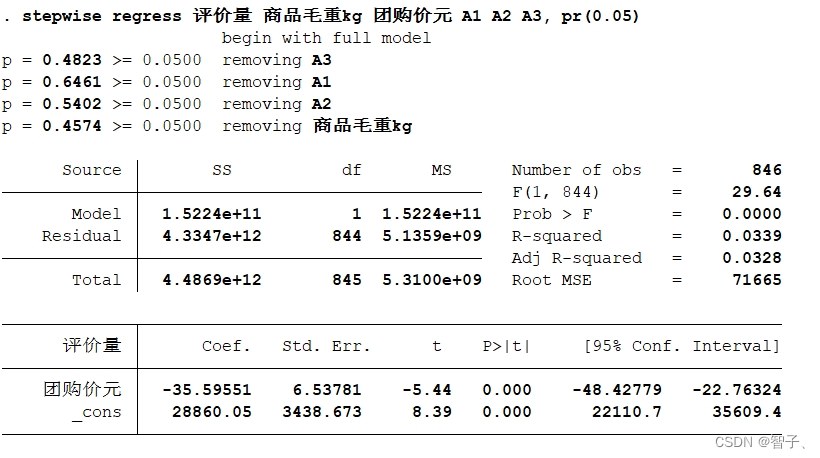Viewport: 820px width, 458px height.
Task: Click 'removing 商品毛重kg' text
Action: coord(317,126)
